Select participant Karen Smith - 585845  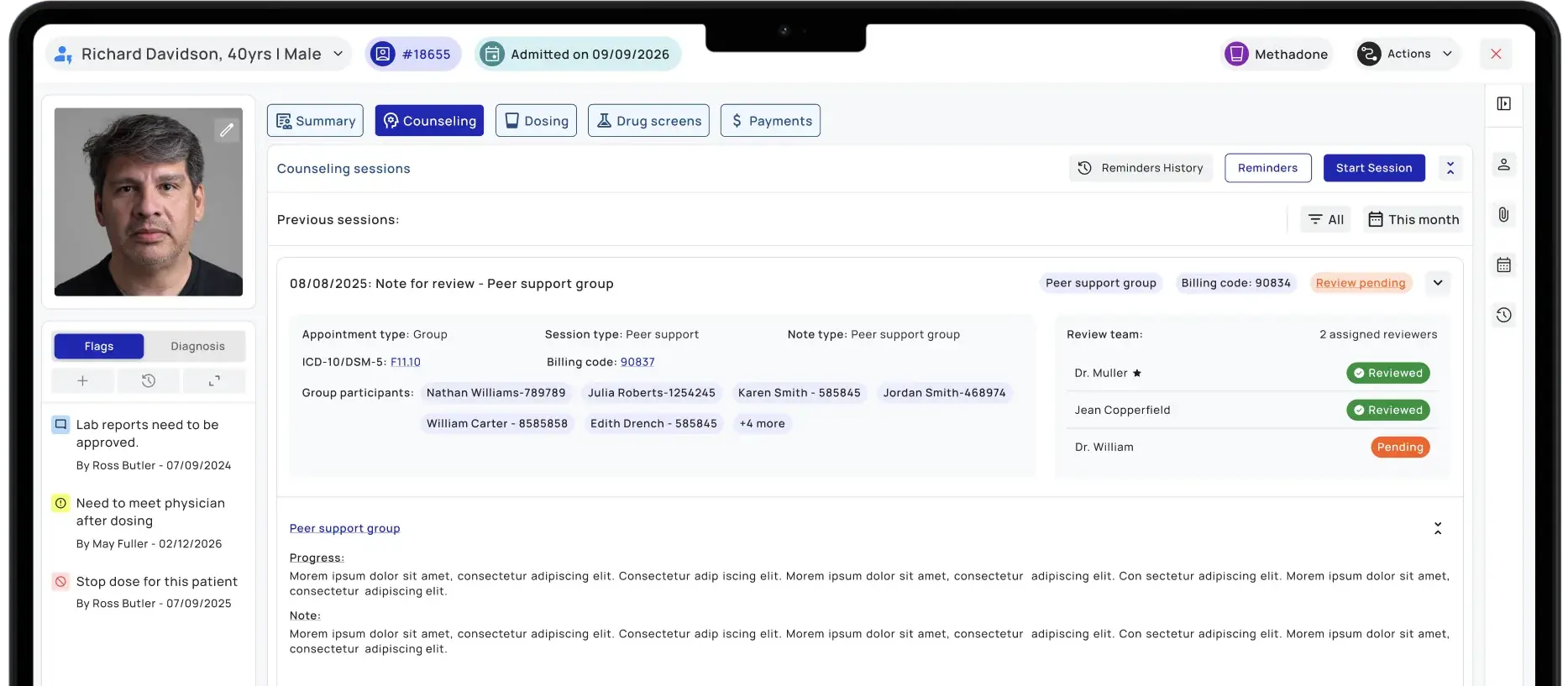pyautogui.click(x=800, y=392)
